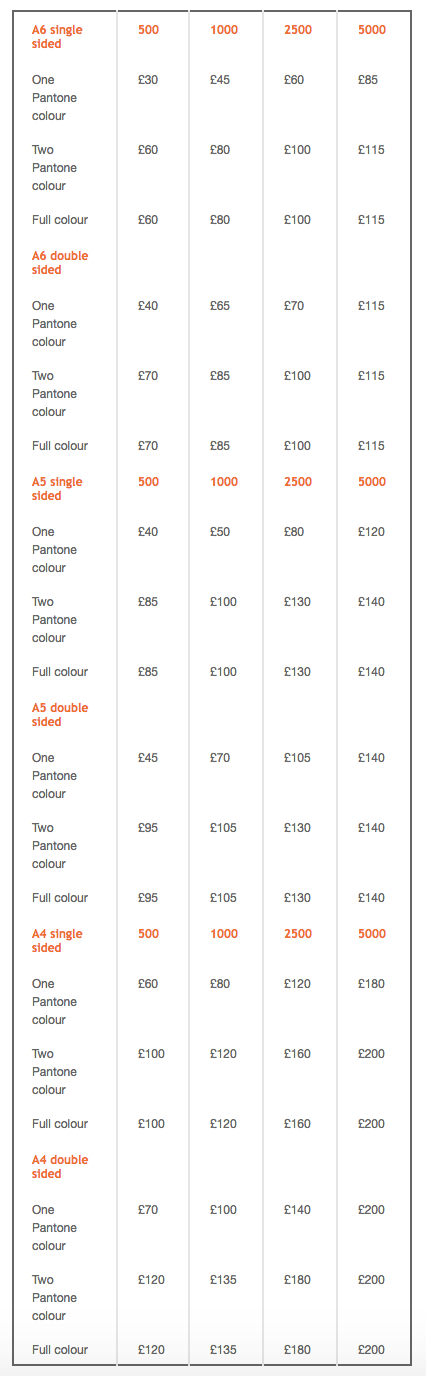This screenshot has width=426, height=1376.
Task: Click the 'A4 single sided' heading
Action: coord(57,941)
